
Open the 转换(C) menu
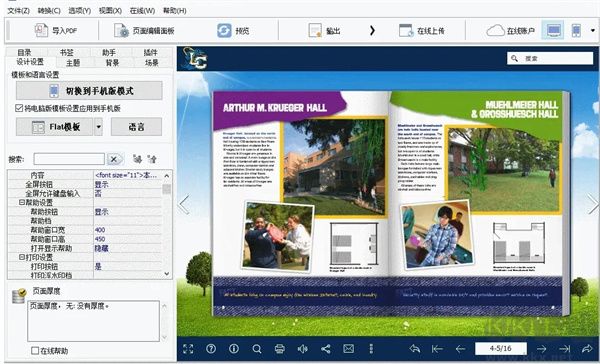click(49, 11)
